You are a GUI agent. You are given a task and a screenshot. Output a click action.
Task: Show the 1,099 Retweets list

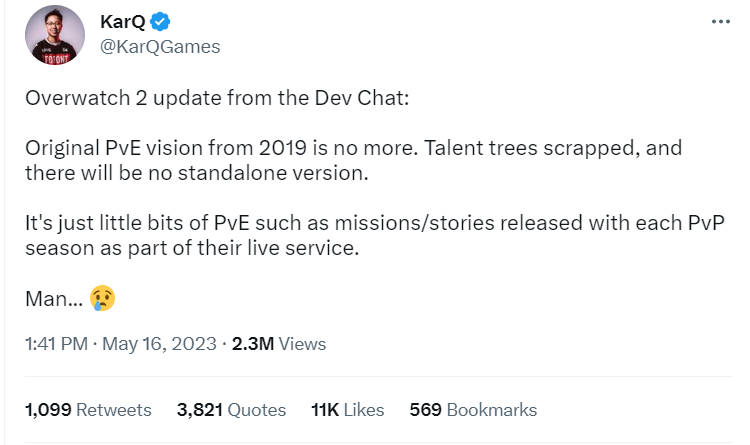88,410
